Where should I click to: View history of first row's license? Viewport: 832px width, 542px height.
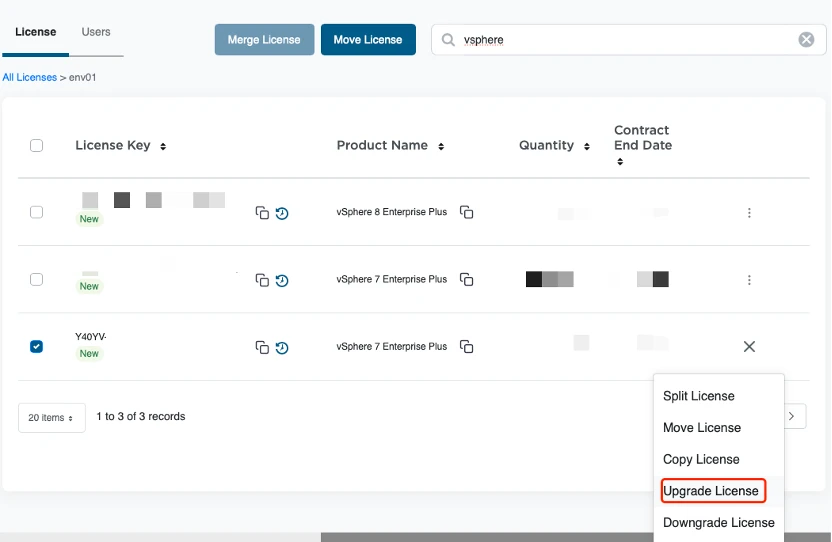(282, 213)
